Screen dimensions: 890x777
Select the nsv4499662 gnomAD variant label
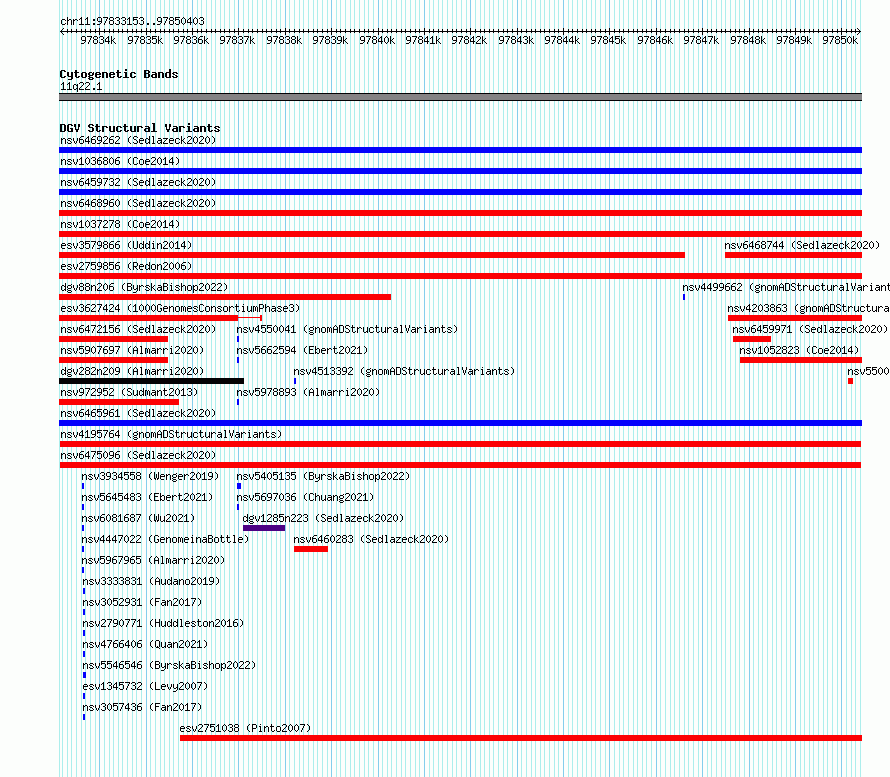pyautogui.click(x=786, y=287)
